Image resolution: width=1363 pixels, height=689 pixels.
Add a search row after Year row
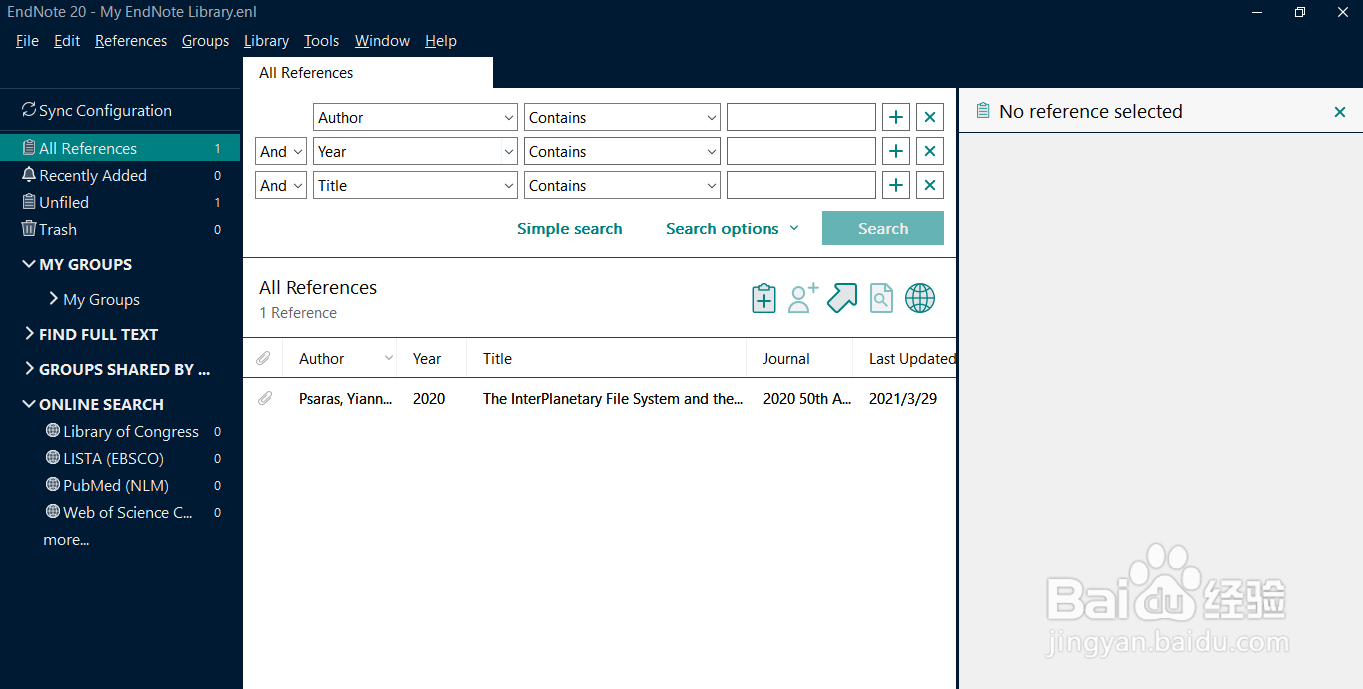pyautogui.click(x=896, y=152)
